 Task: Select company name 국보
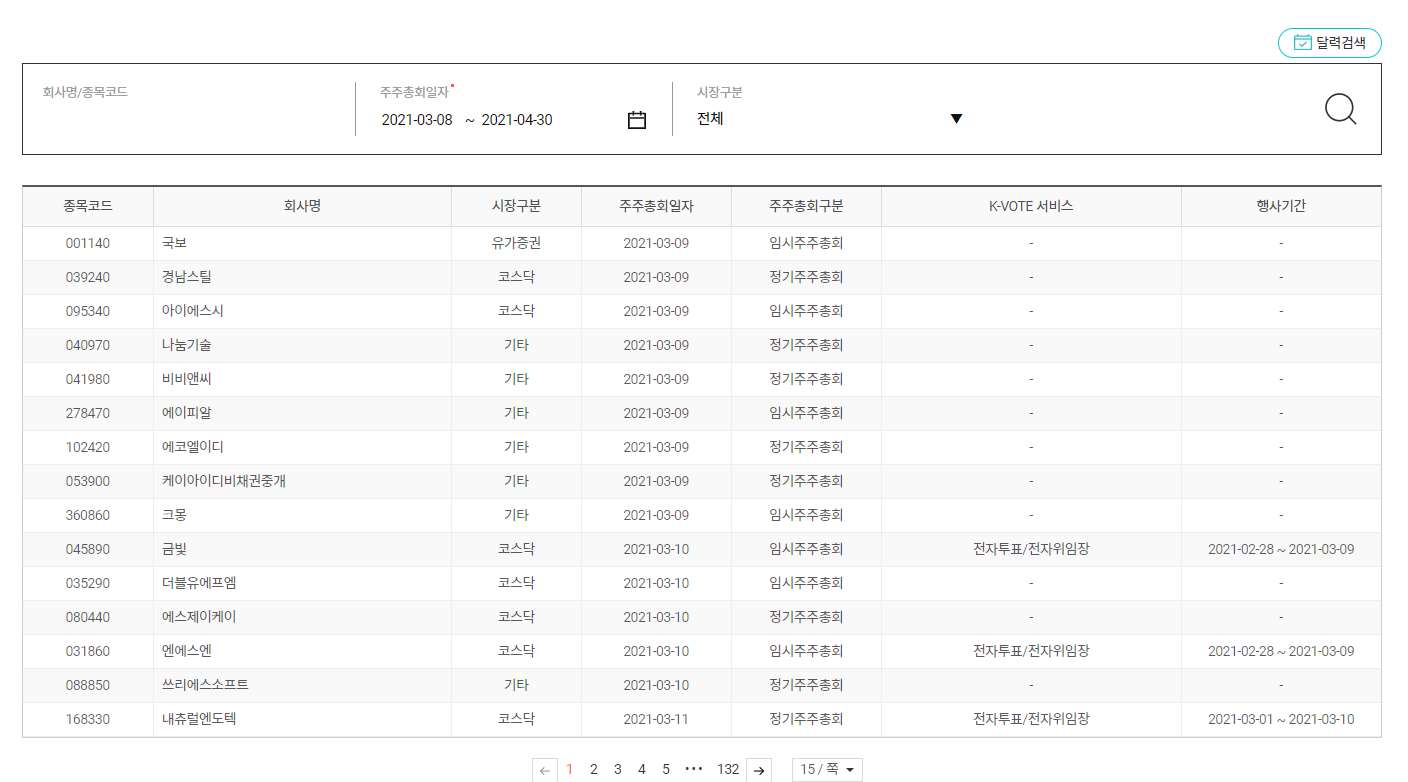(174, 243)
